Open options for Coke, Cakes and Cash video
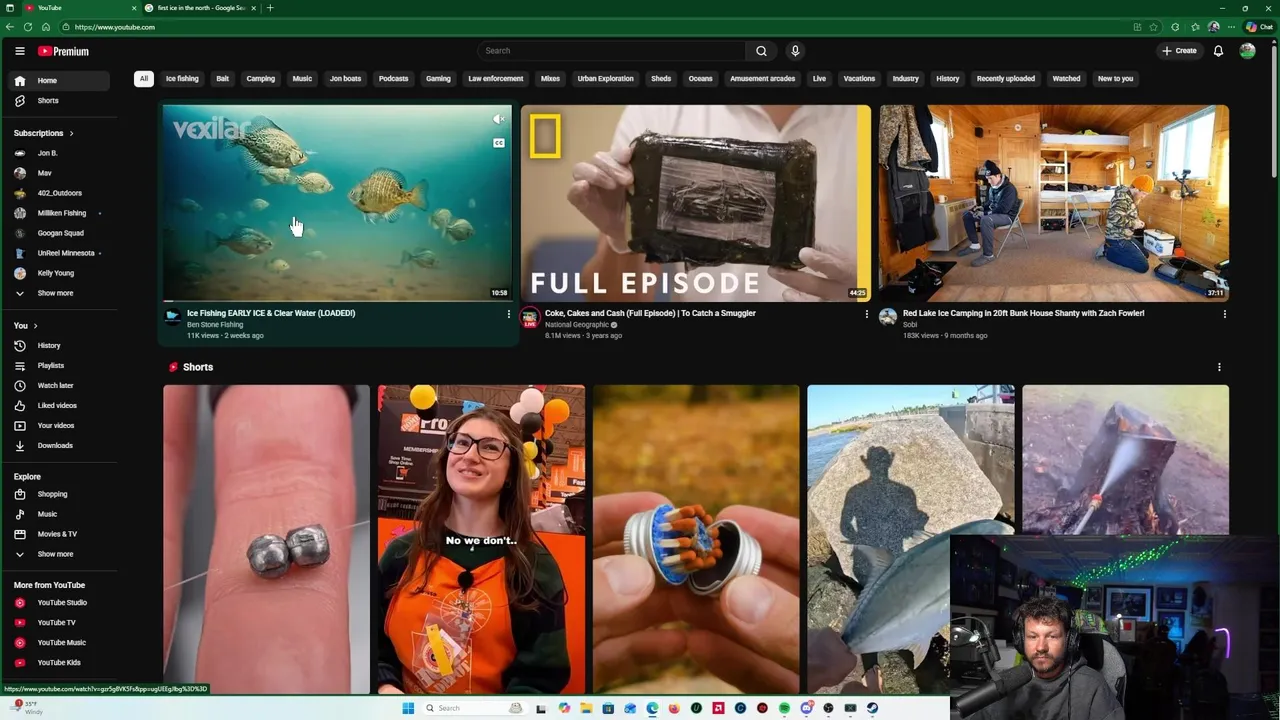Viewport: 1280px width, 720px height. click(866, 314)
